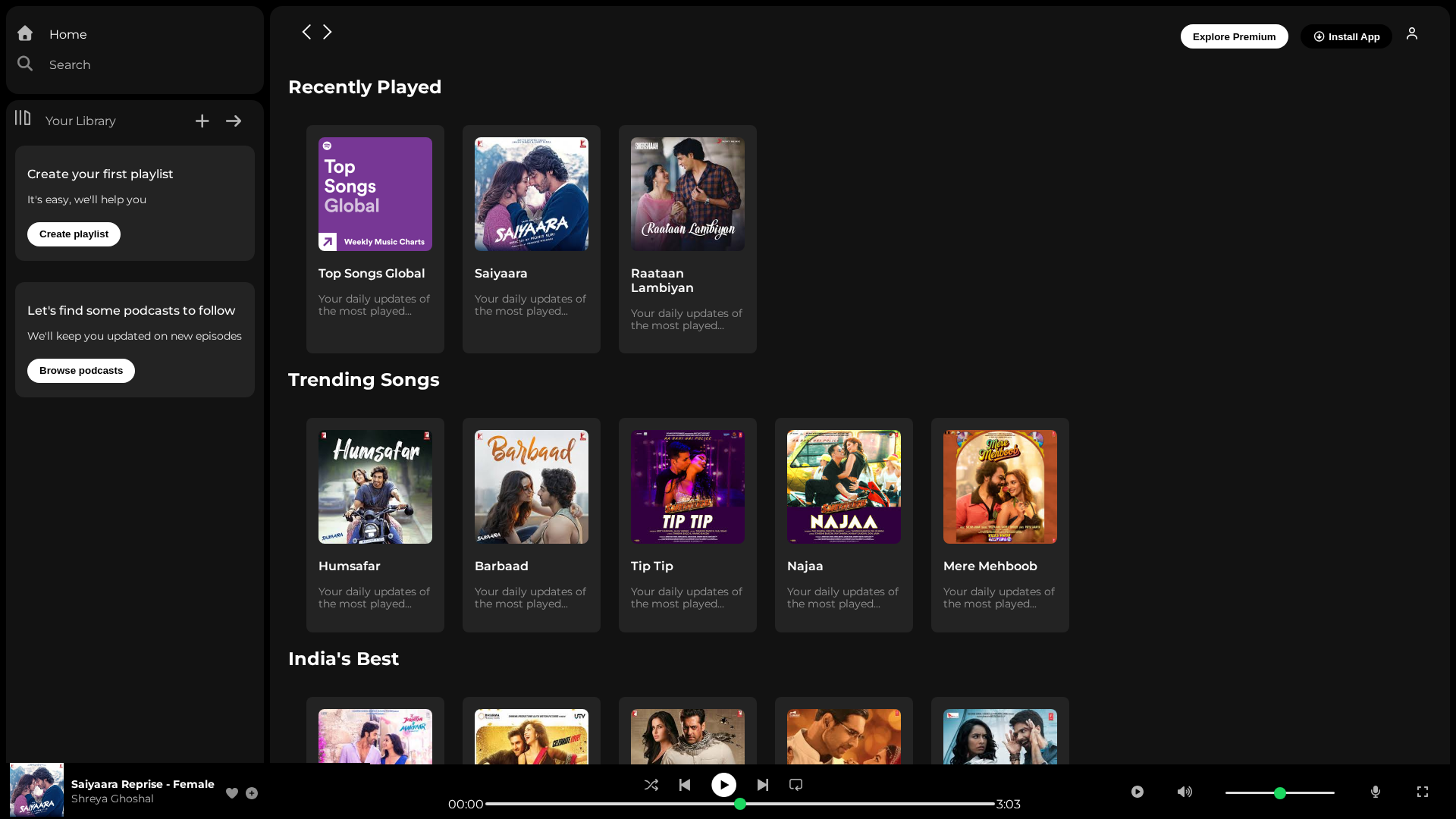Like the current song with heart icon

point(232,793)
